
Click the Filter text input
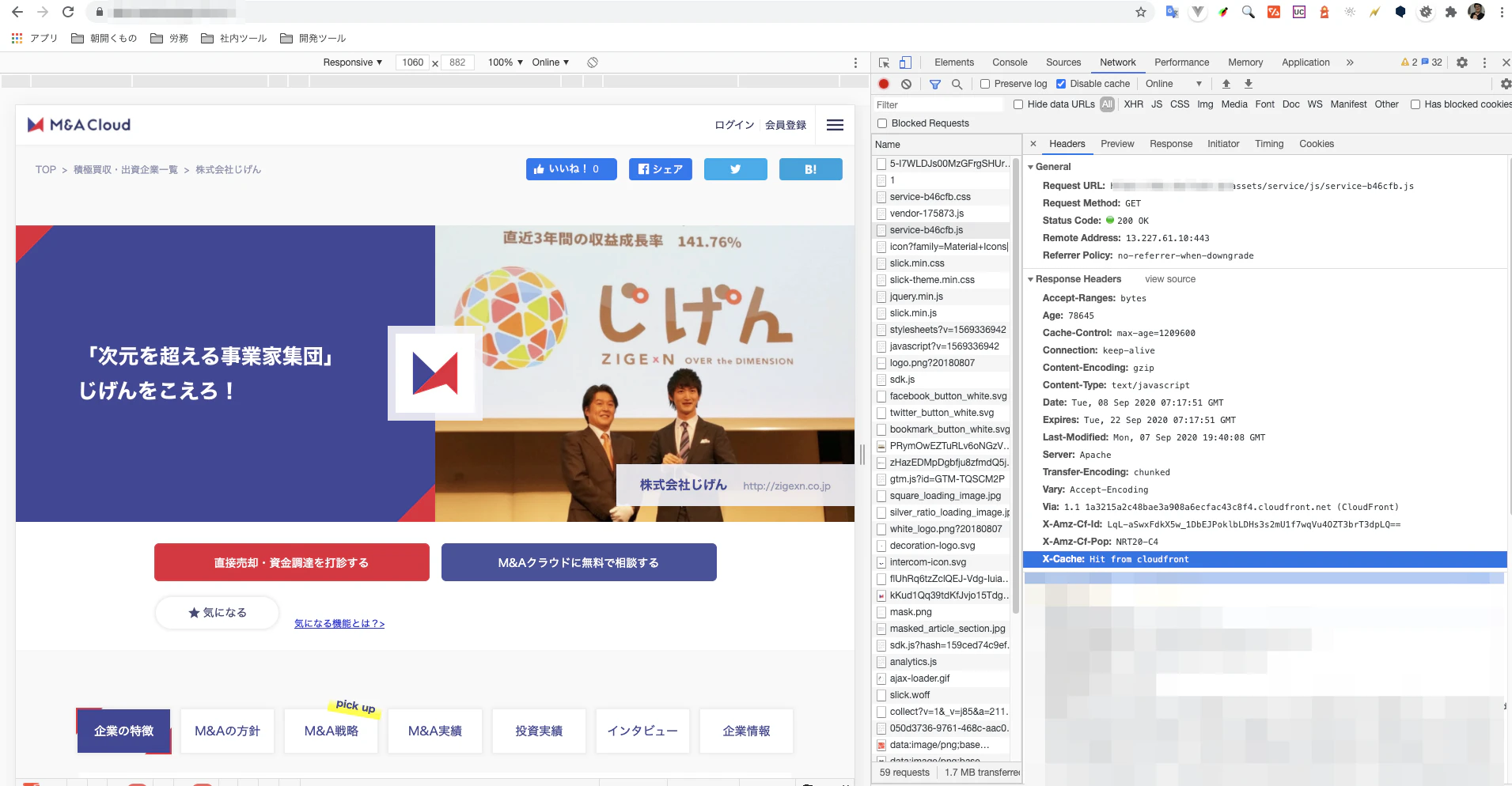[x=938, y=104]
